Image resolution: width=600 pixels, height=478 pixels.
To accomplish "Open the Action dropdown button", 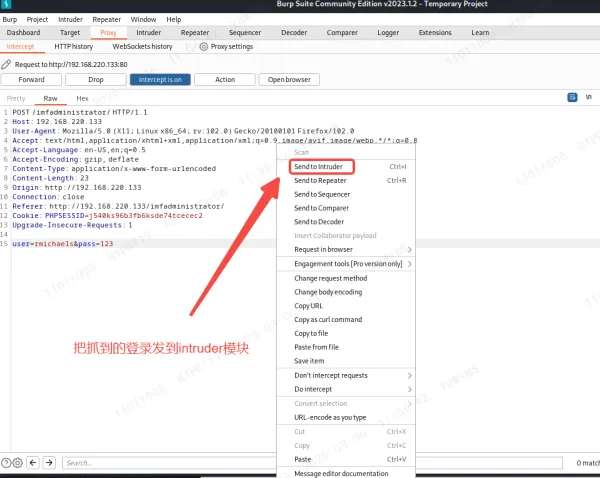I will [225, 80].
